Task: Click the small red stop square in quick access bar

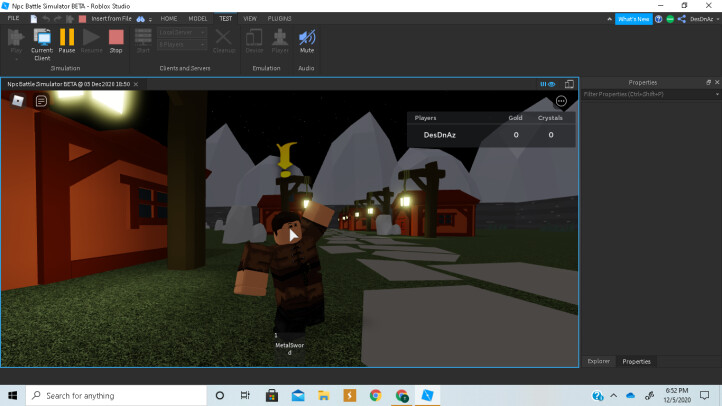Action: coord(82,19)
